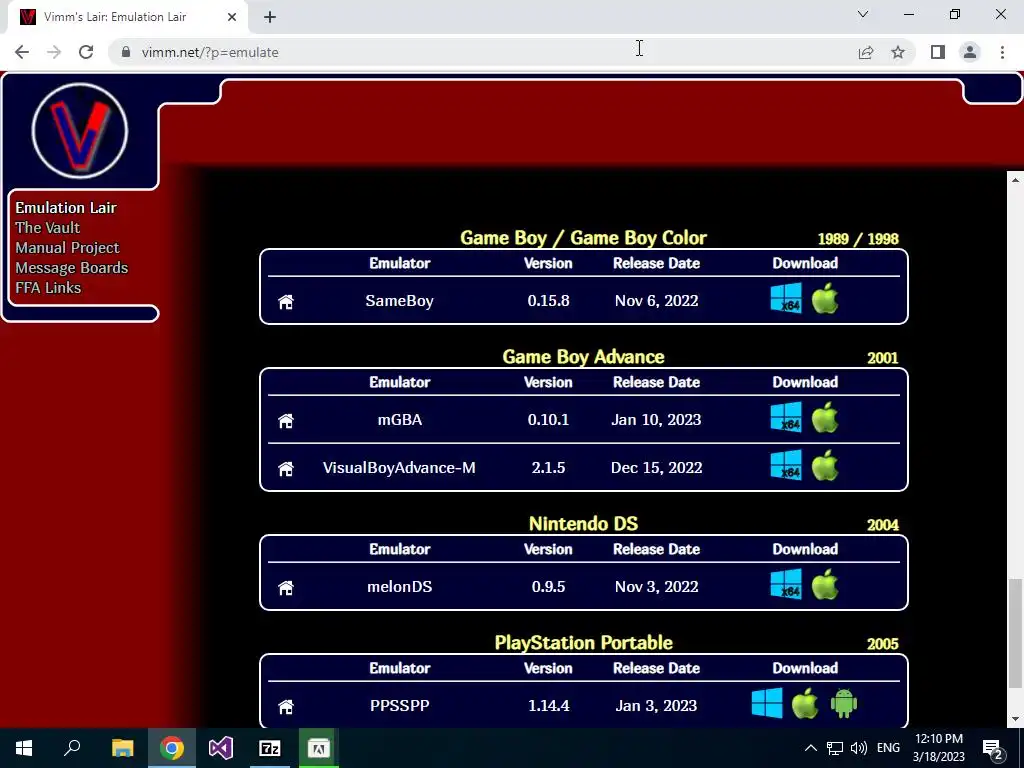
Task: Download mGBA macOS Apple icon
Action: tap(825, 417)
